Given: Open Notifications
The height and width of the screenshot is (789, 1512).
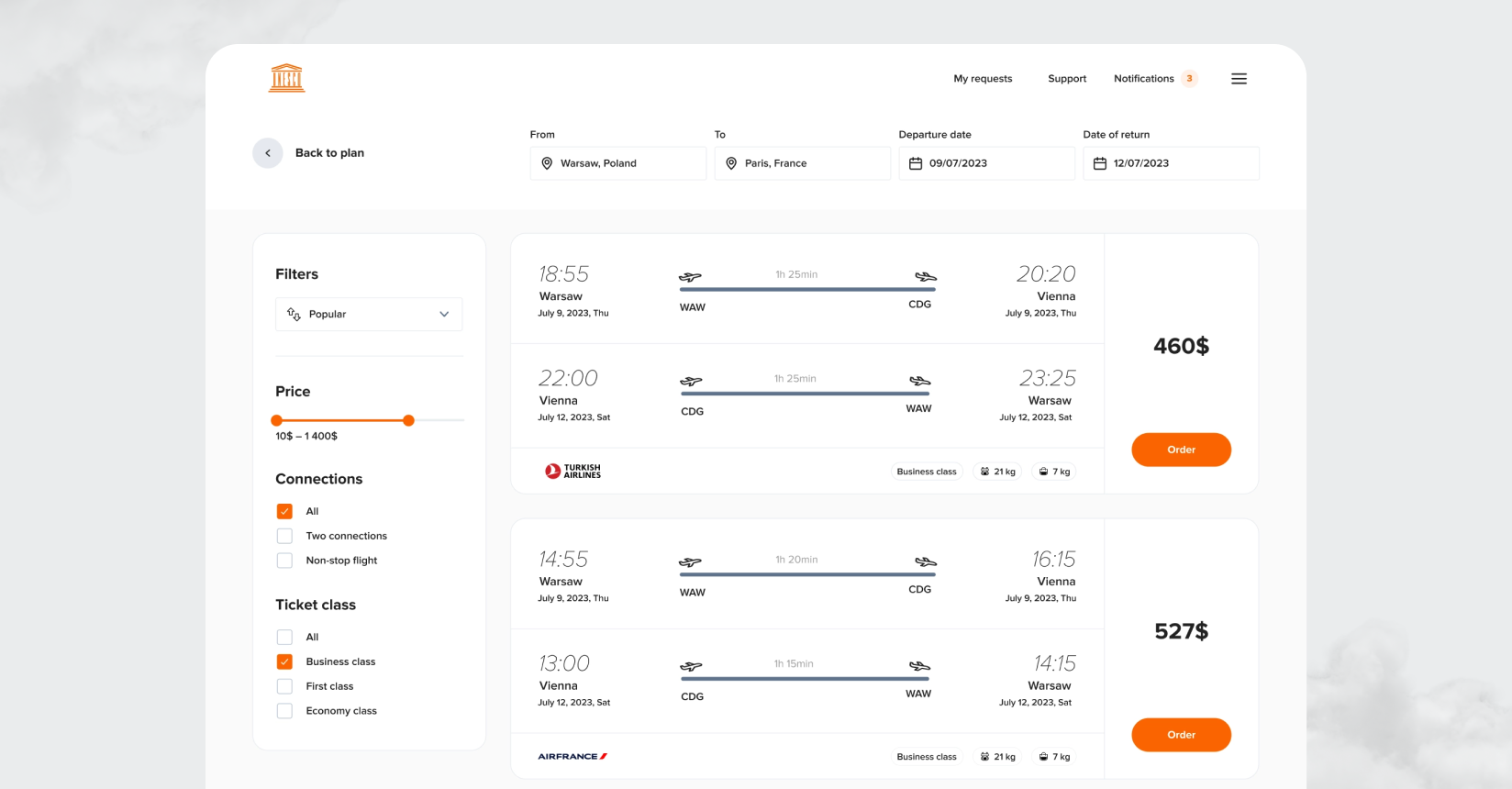Looking at the screenshot, I should tap(1144, 79).
